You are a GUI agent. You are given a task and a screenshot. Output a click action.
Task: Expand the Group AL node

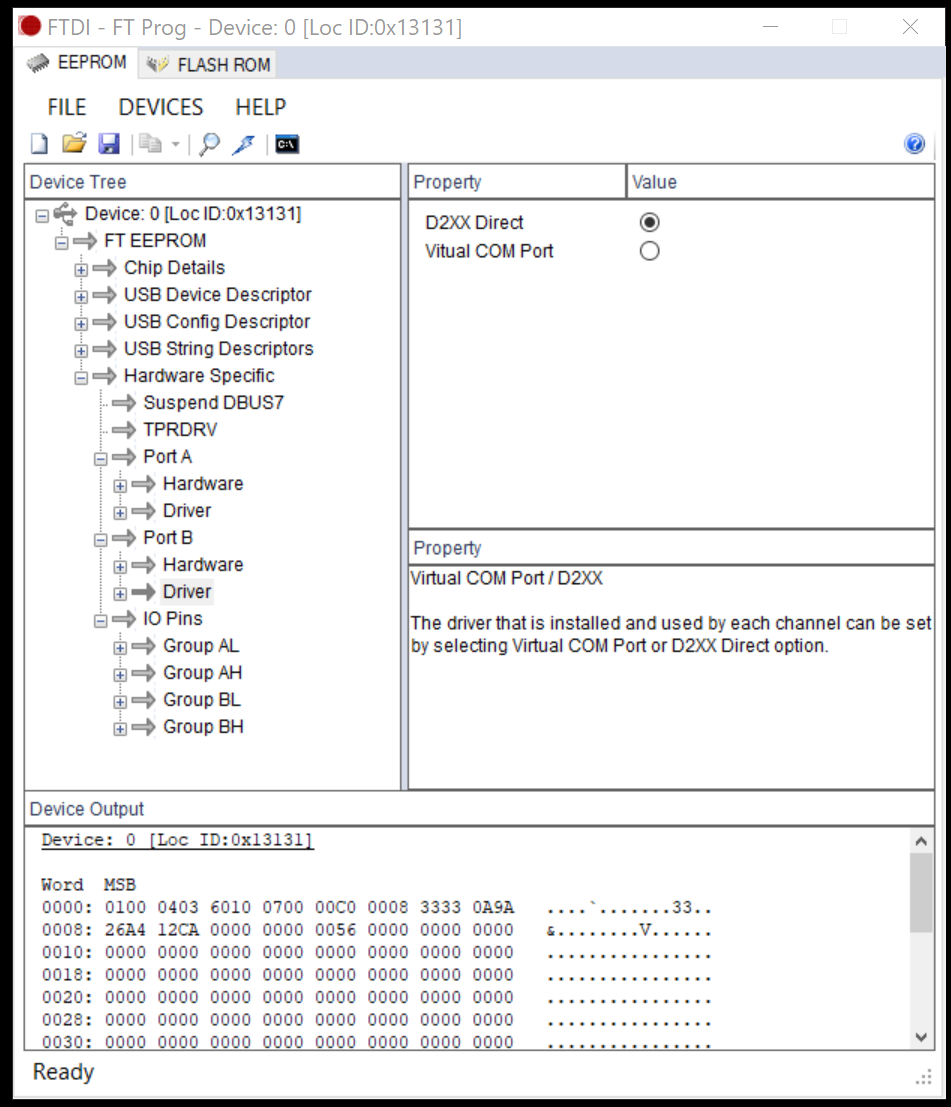click(x=120, y=647)
